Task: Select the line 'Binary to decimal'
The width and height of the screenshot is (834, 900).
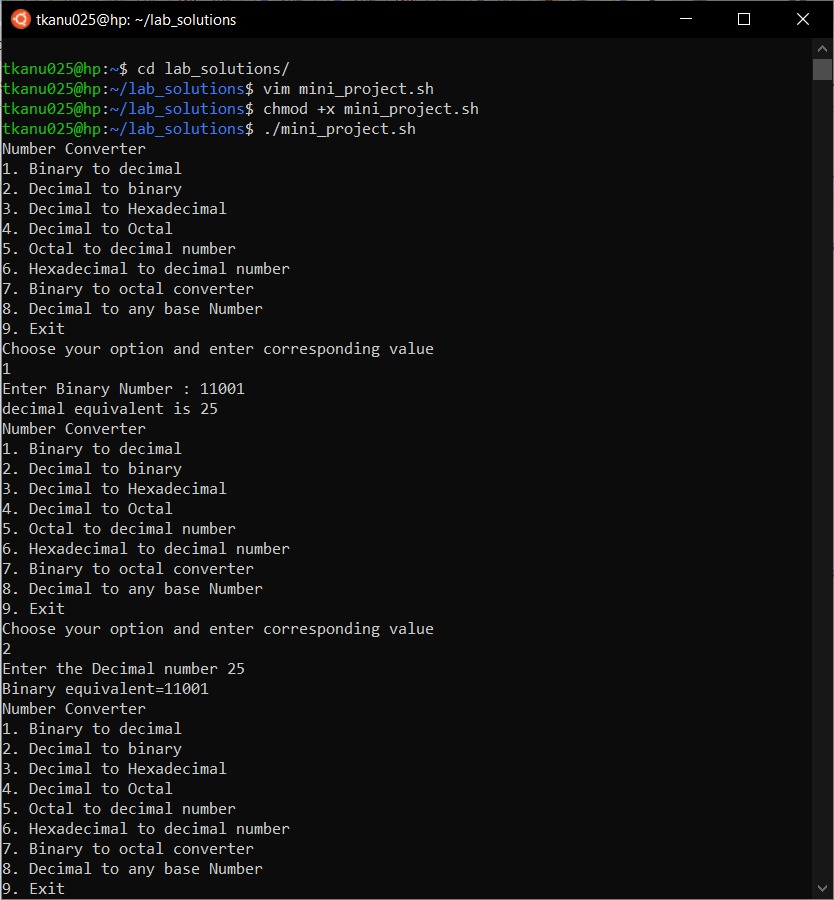Action: (92, 168)
